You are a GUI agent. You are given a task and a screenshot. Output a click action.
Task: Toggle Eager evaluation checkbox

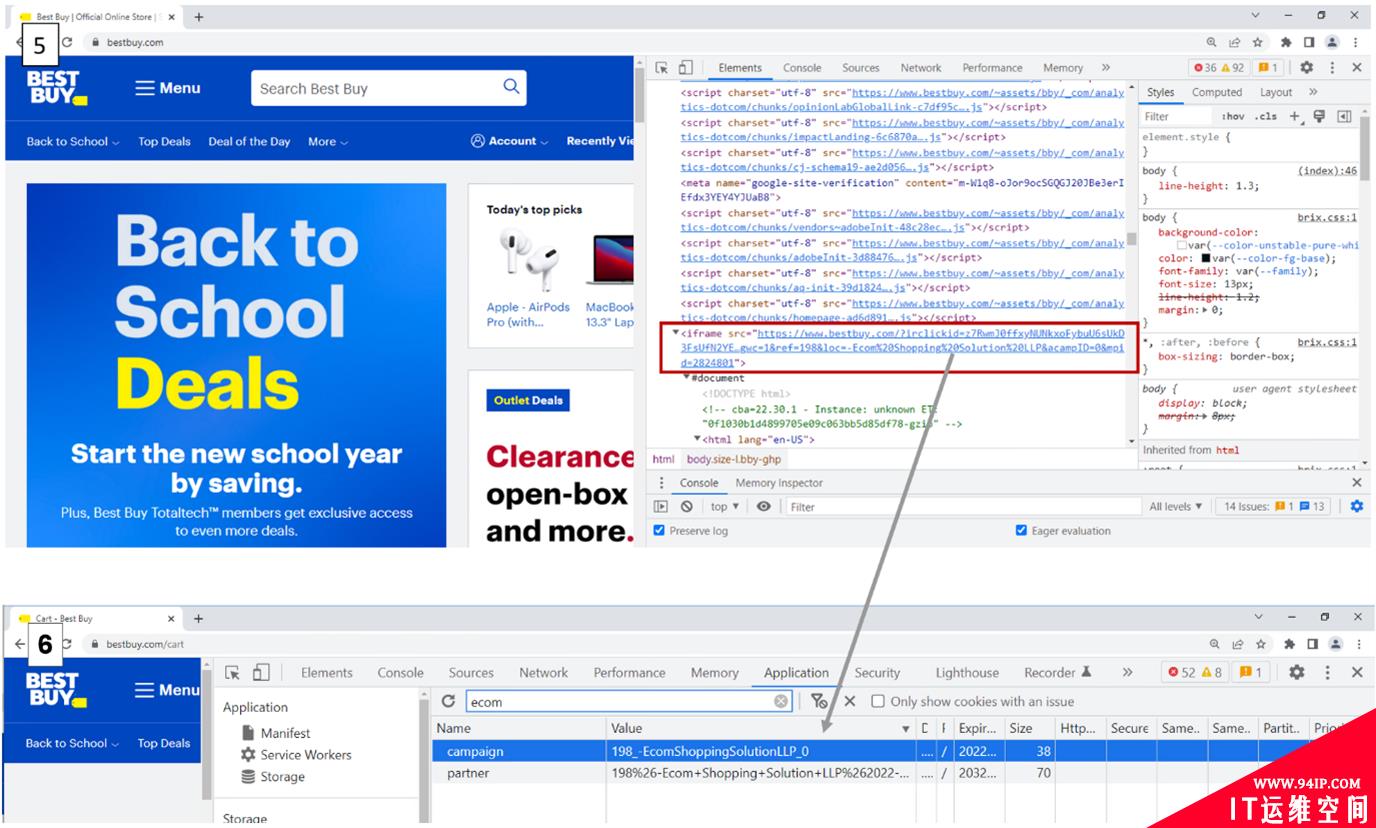(x=1021, y=531)
